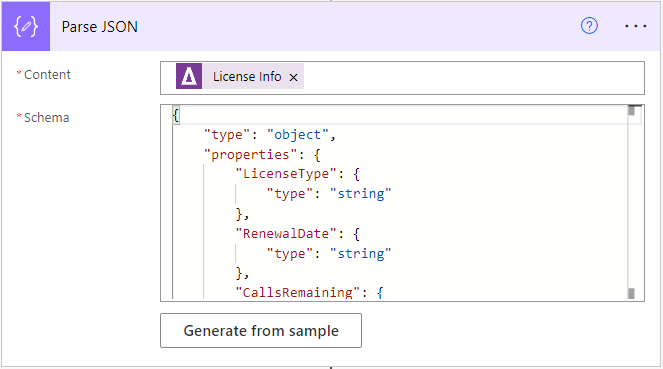Click "string" under RenewalDate
Screen dimensions: 663x369
360,254
